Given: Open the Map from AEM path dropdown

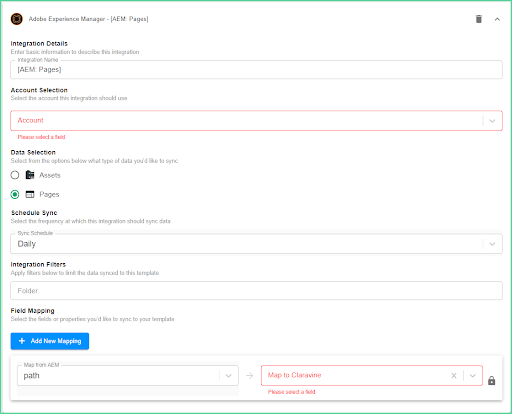Looking at the screenshot, I should [128, 376].
